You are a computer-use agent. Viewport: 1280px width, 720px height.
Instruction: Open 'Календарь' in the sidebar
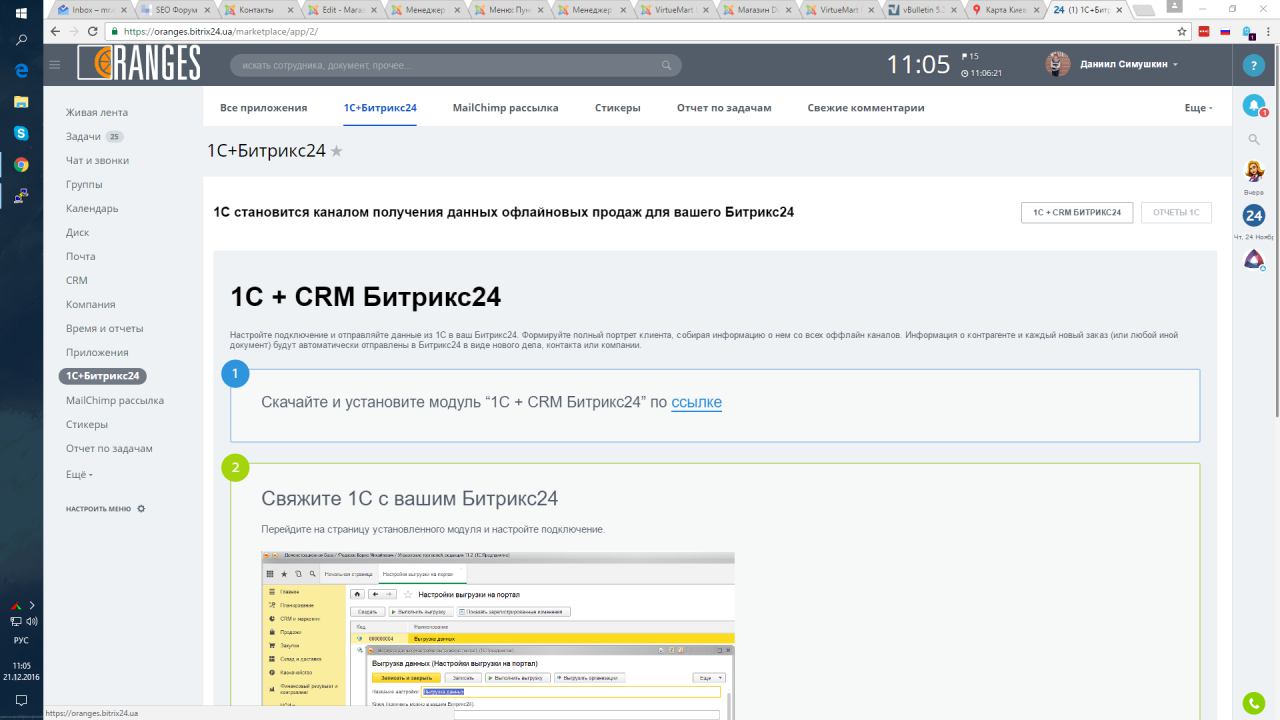click(x=92, y=208)
